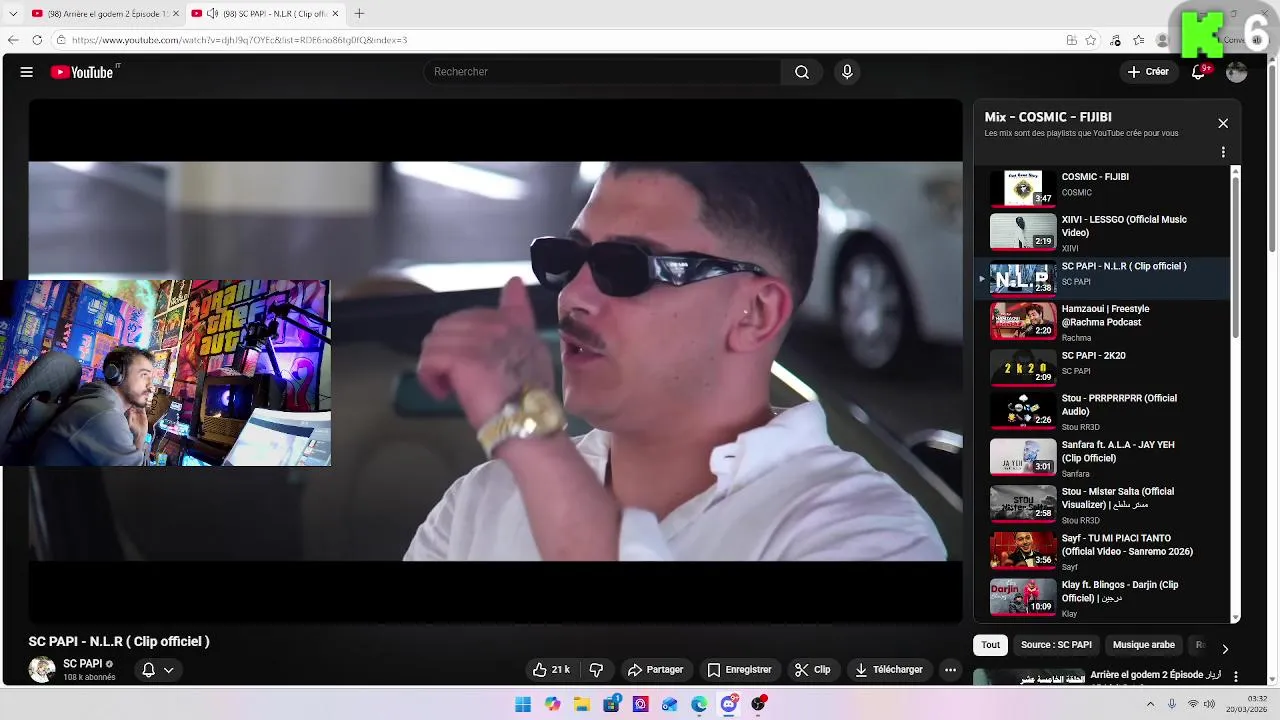The height and width of the screenshot is (720, 1280).
Task: Open YouTube notifications bell
Action: tap(1198, 72)
